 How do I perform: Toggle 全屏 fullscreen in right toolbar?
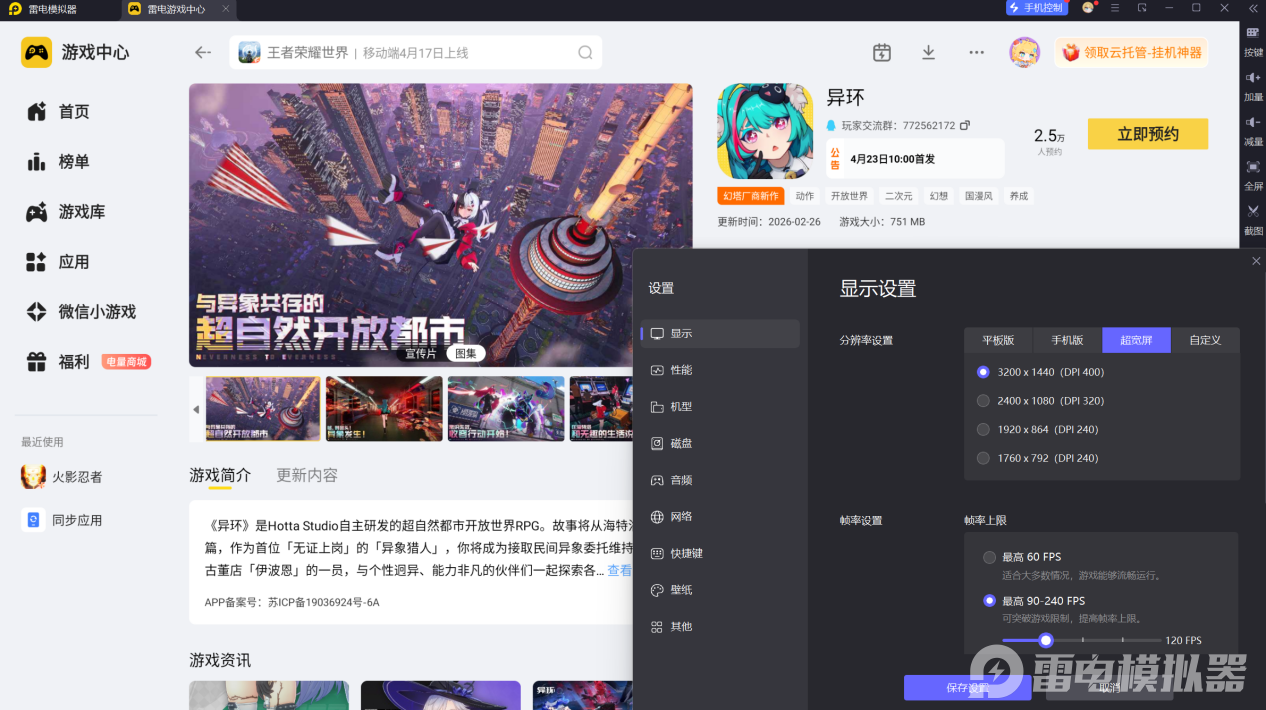pos(1253,175)
